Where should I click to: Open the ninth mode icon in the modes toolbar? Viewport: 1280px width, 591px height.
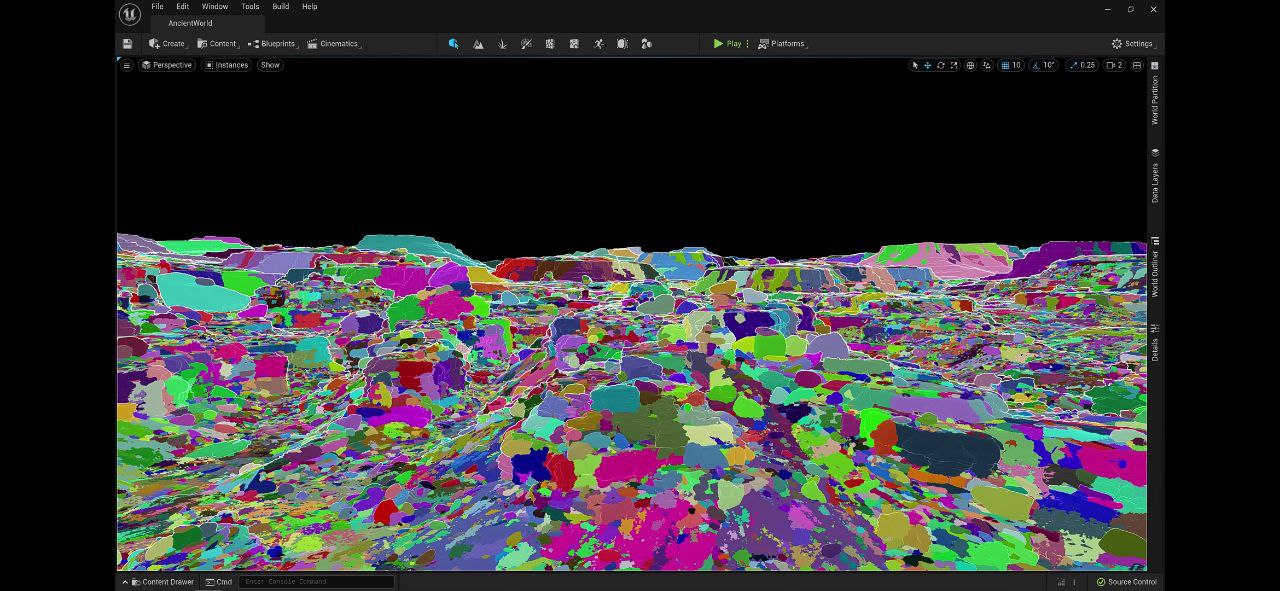(646, 44)
